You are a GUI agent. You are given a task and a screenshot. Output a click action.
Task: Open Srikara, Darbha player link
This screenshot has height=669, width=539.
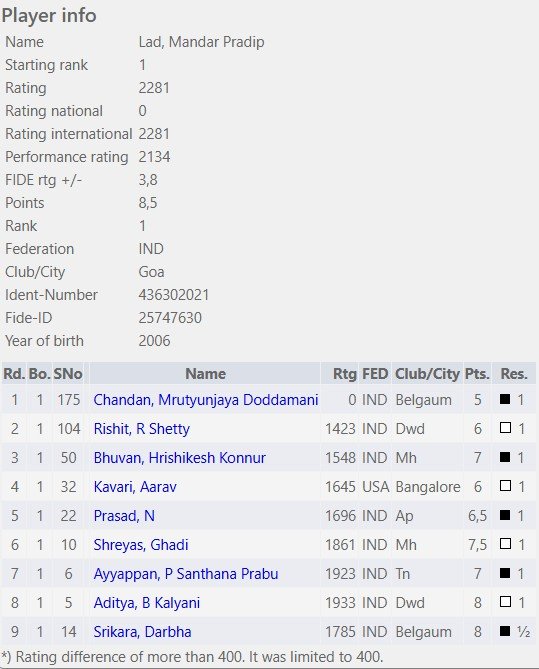[x=143, y=632]
